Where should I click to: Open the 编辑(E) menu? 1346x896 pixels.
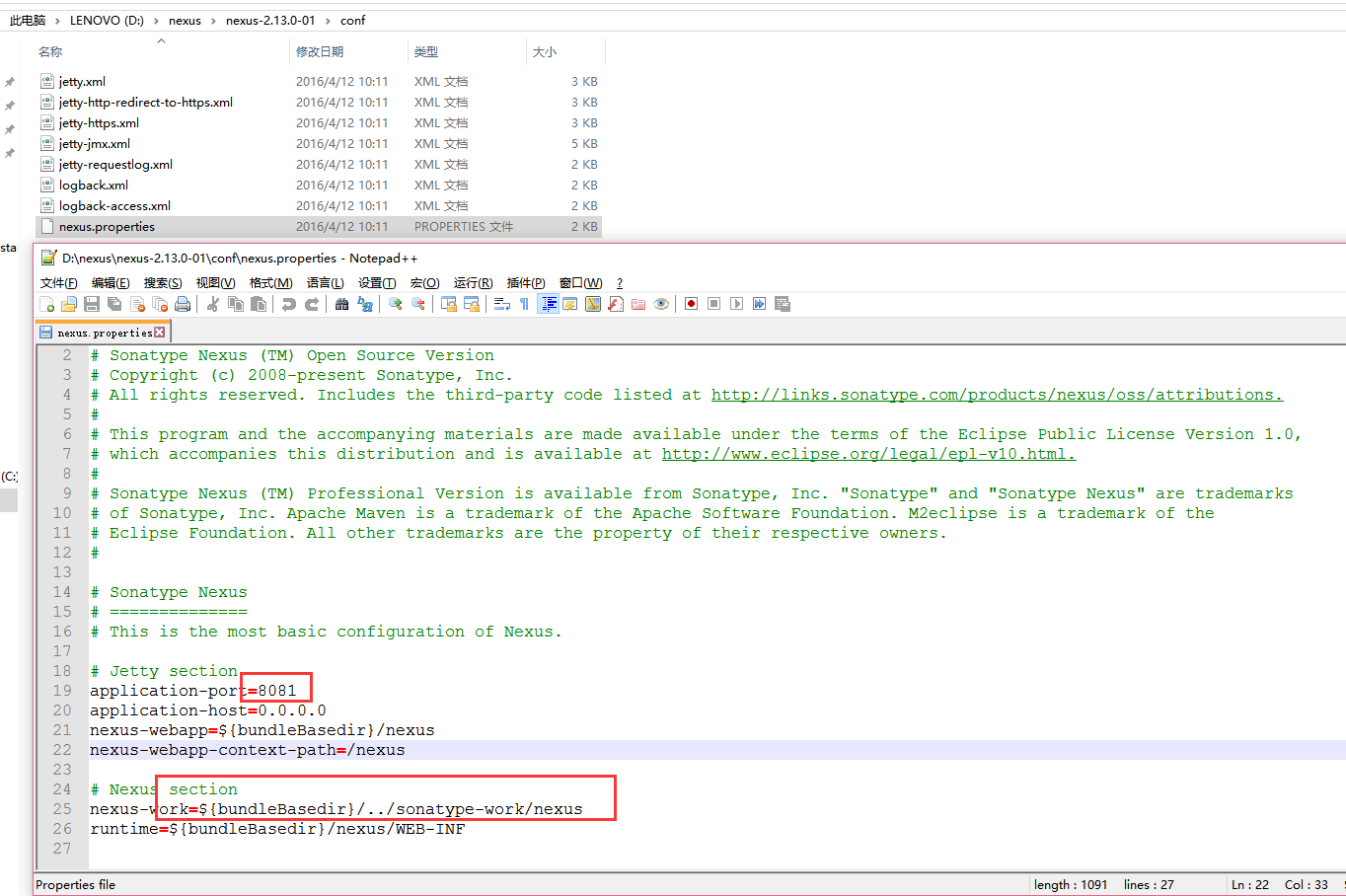[x=111, y=283]
